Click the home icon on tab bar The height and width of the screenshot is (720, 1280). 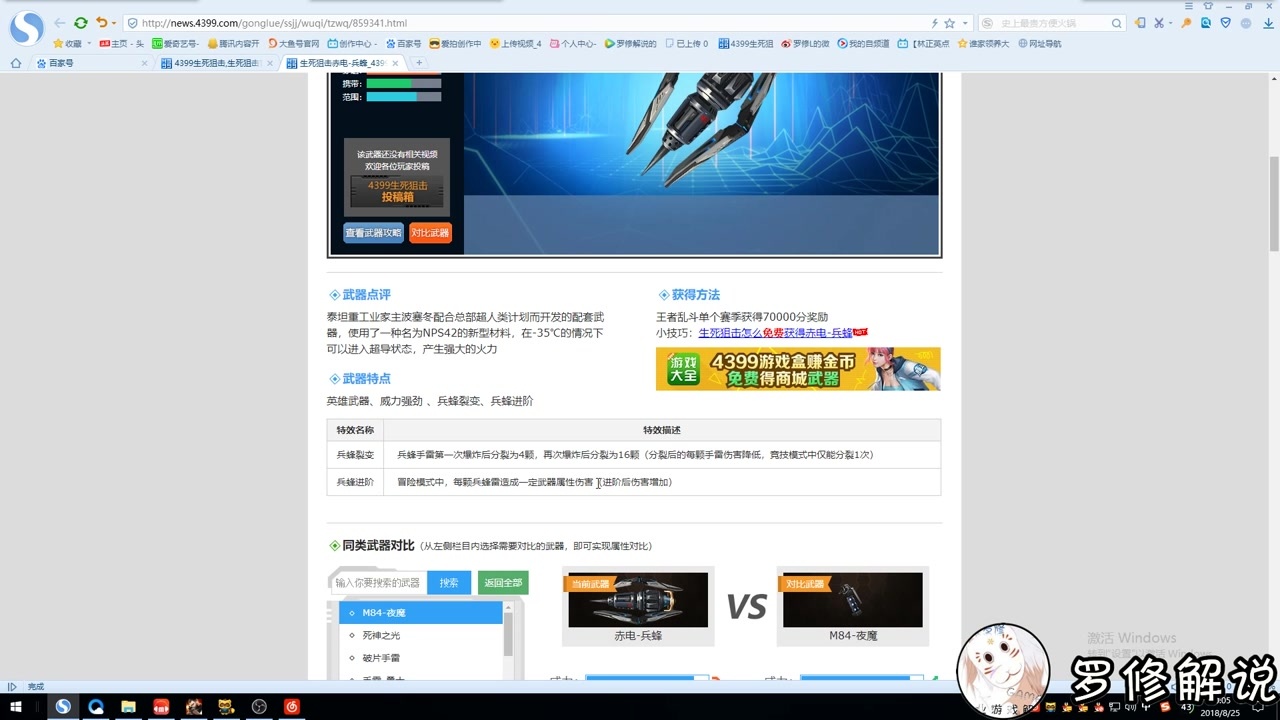tap(16, 63)
